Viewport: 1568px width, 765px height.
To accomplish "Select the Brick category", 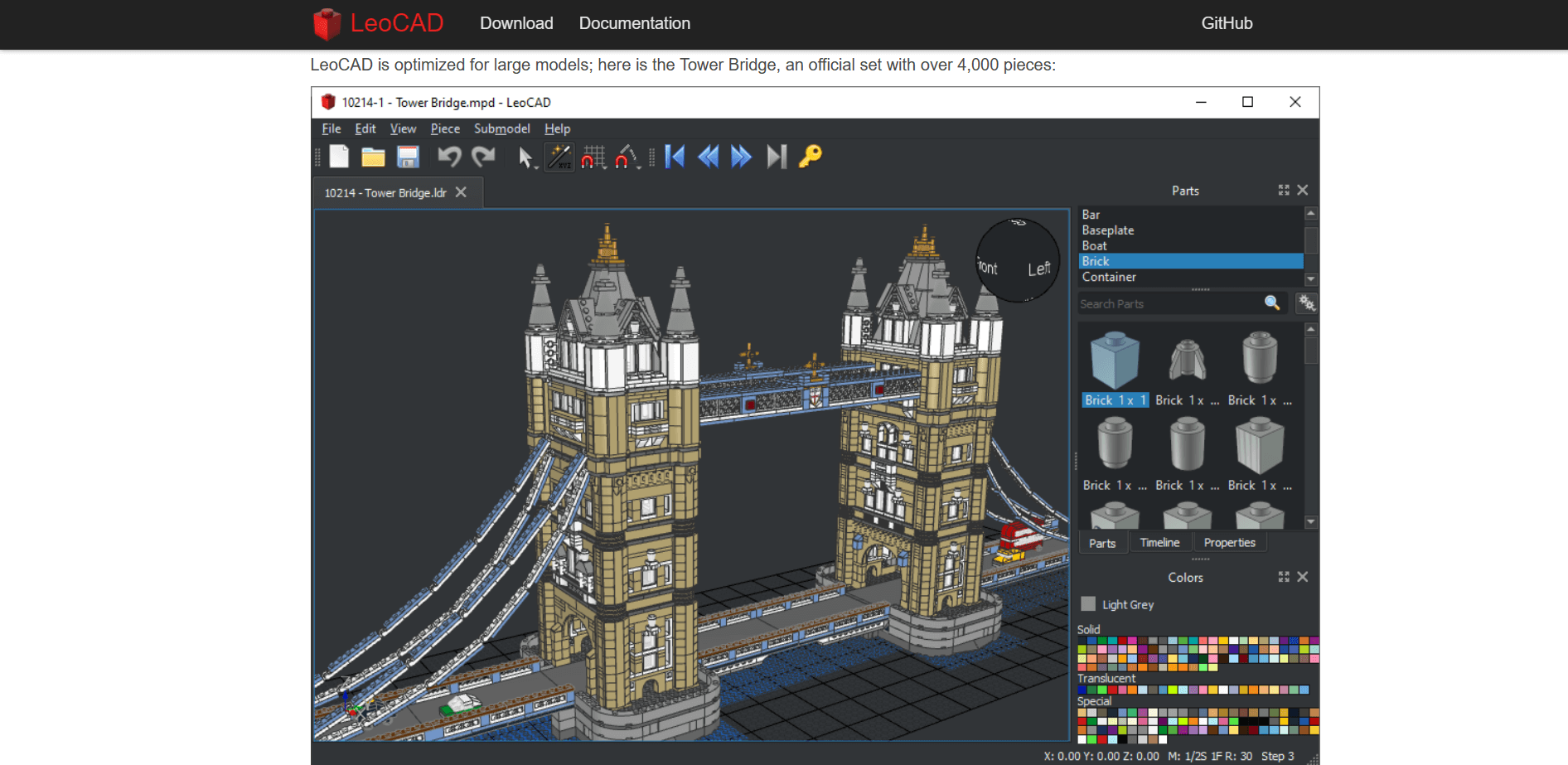I will [1190, 261].
